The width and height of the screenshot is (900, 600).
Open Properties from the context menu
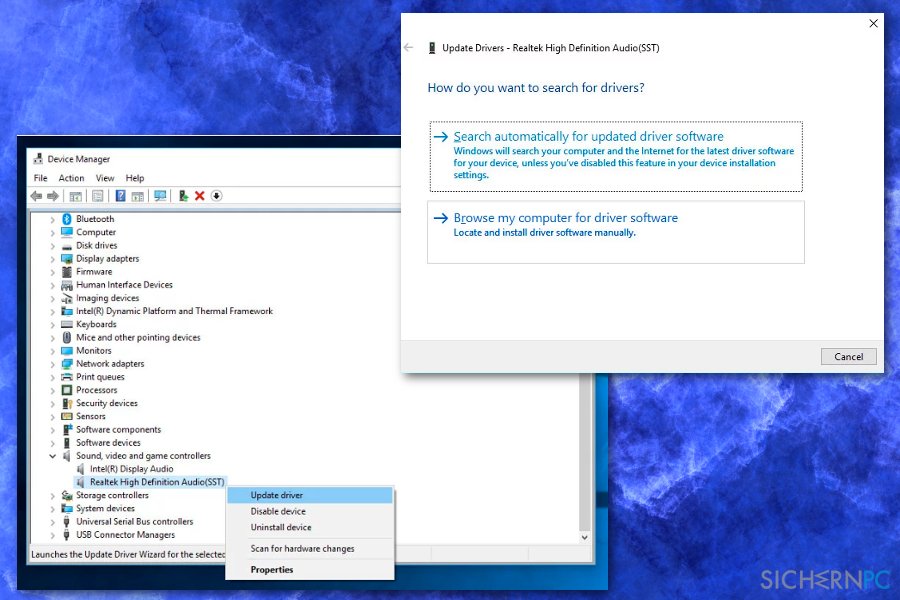[310, 570]
